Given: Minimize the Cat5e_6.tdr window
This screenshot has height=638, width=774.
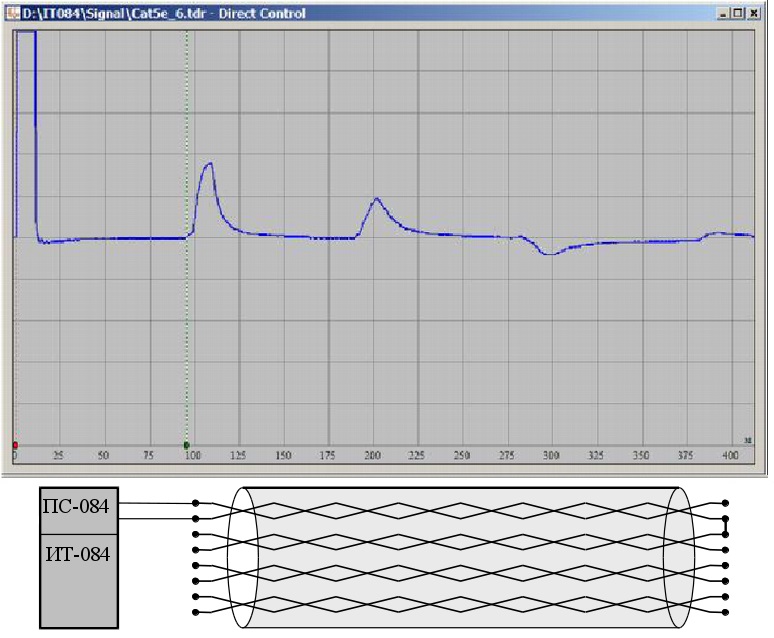Looking at the screenshot, I should [x=723, y=14].
